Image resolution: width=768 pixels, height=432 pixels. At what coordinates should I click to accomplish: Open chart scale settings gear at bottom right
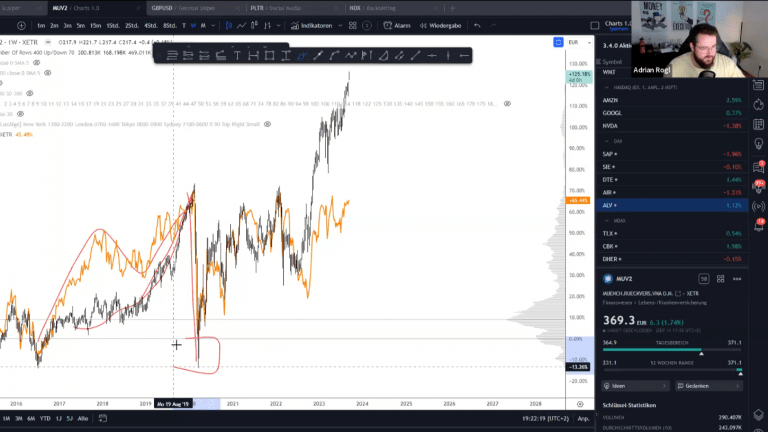(x=580, y=404)
